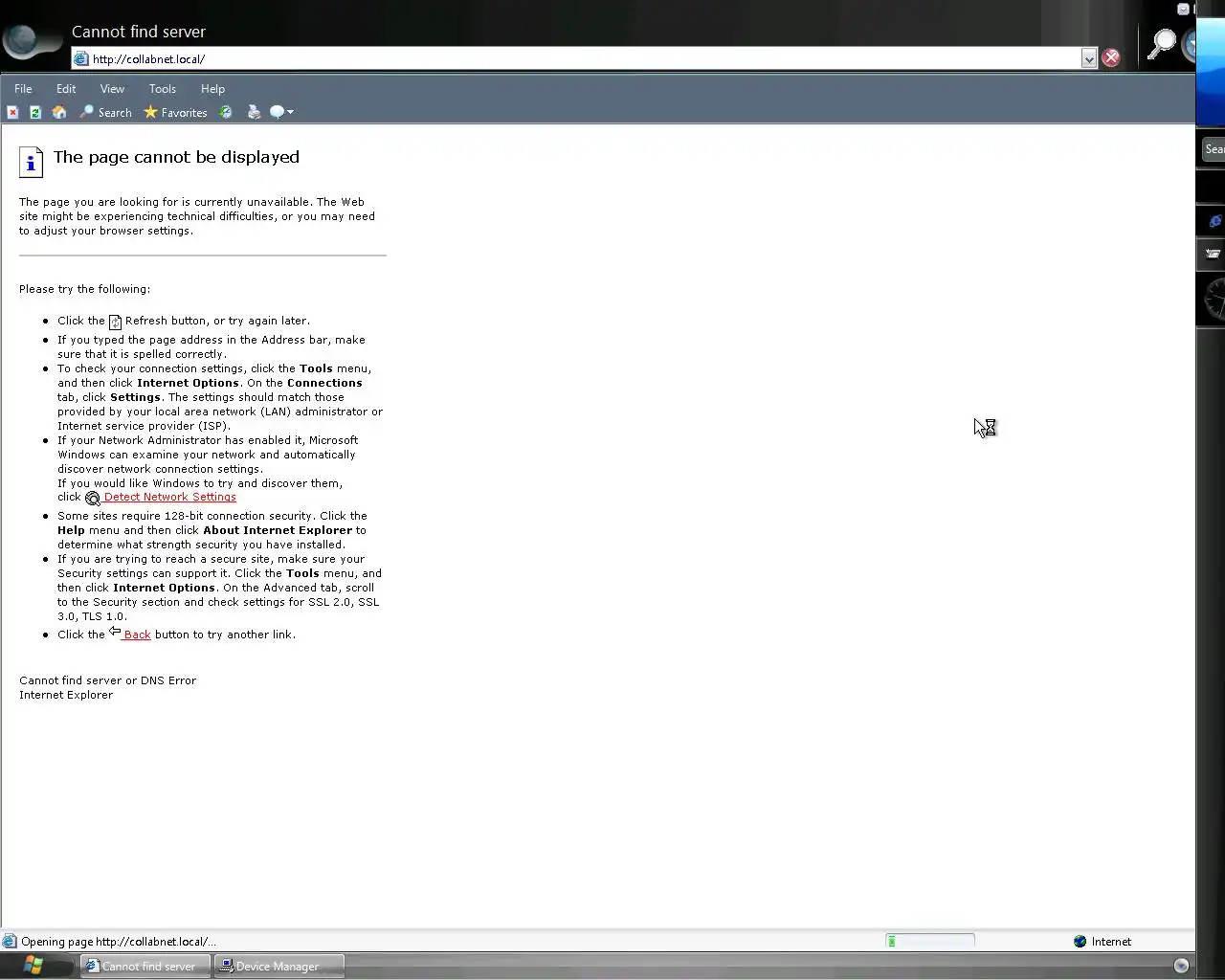Switch to Device Manager taskbar button
The image size is (1225, 980).
point(279,967)
